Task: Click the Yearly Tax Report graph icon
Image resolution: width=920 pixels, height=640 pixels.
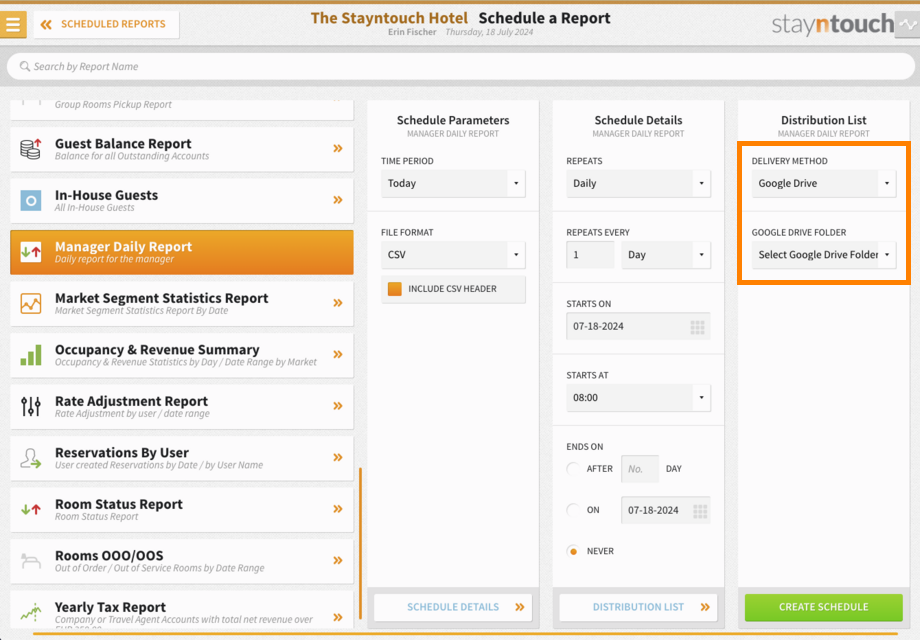Action: 31,612
